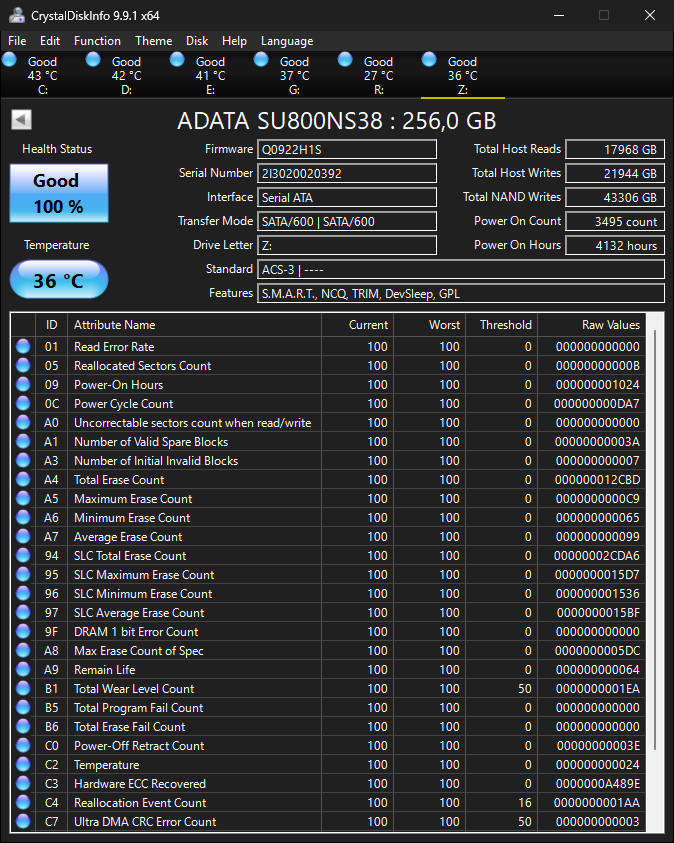Screen dimensions: 674x843
Task: Click the Drive Letter field Z:
Action: click(x=347, y=245)
